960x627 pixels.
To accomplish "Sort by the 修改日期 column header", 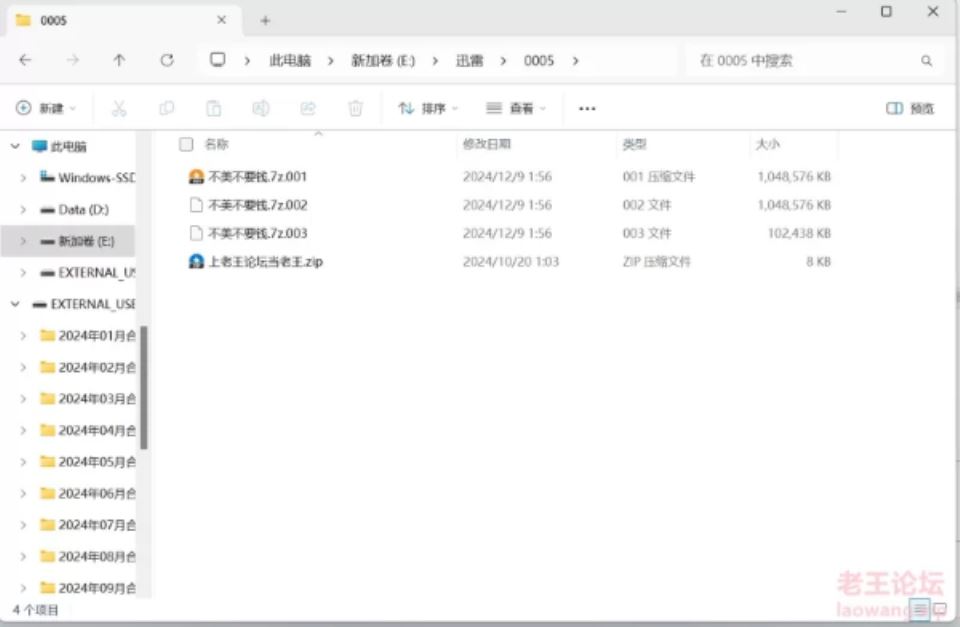I will 487,144.
